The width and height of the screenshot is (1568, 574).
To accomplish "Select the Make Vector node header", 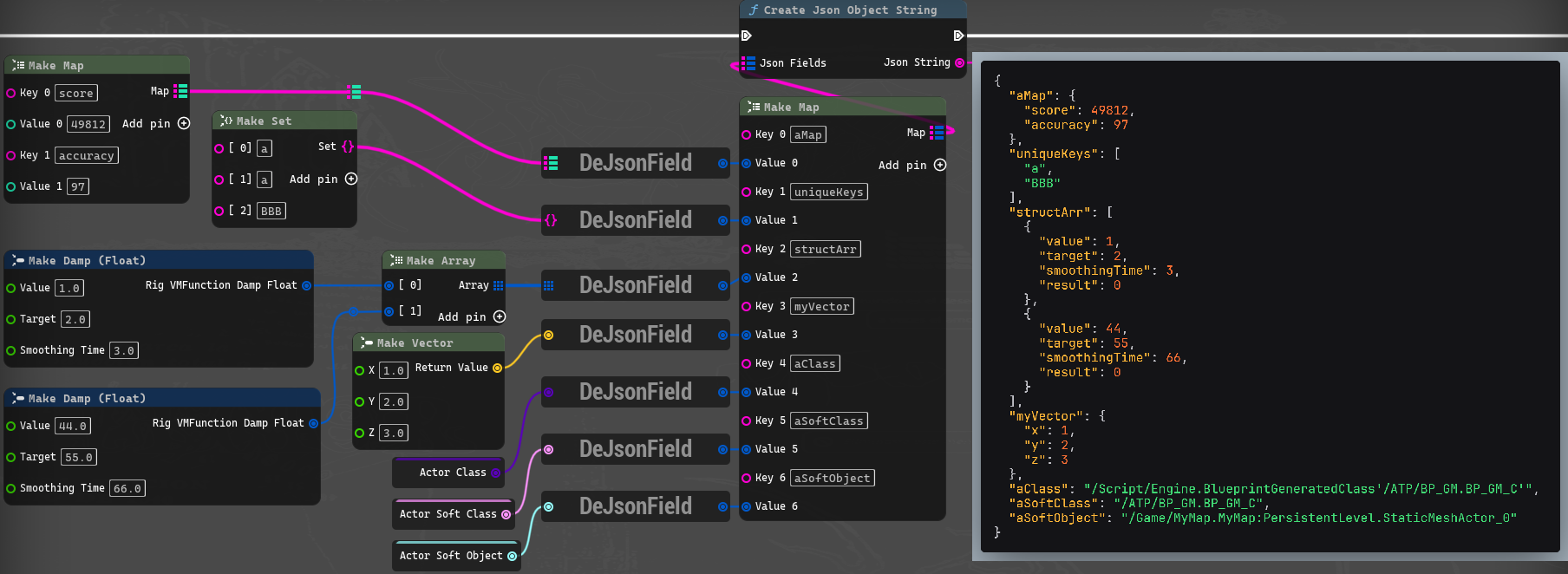I will click(428, 342).
